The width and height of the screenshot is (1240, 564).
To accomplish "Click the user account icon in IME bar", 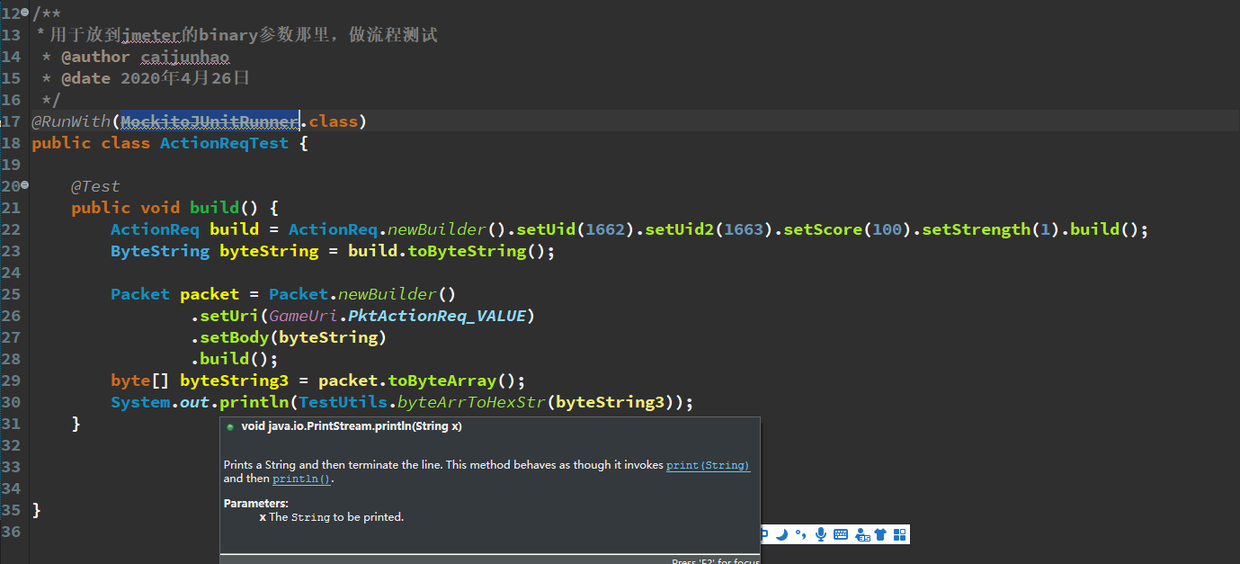I will tap(862, 534).
